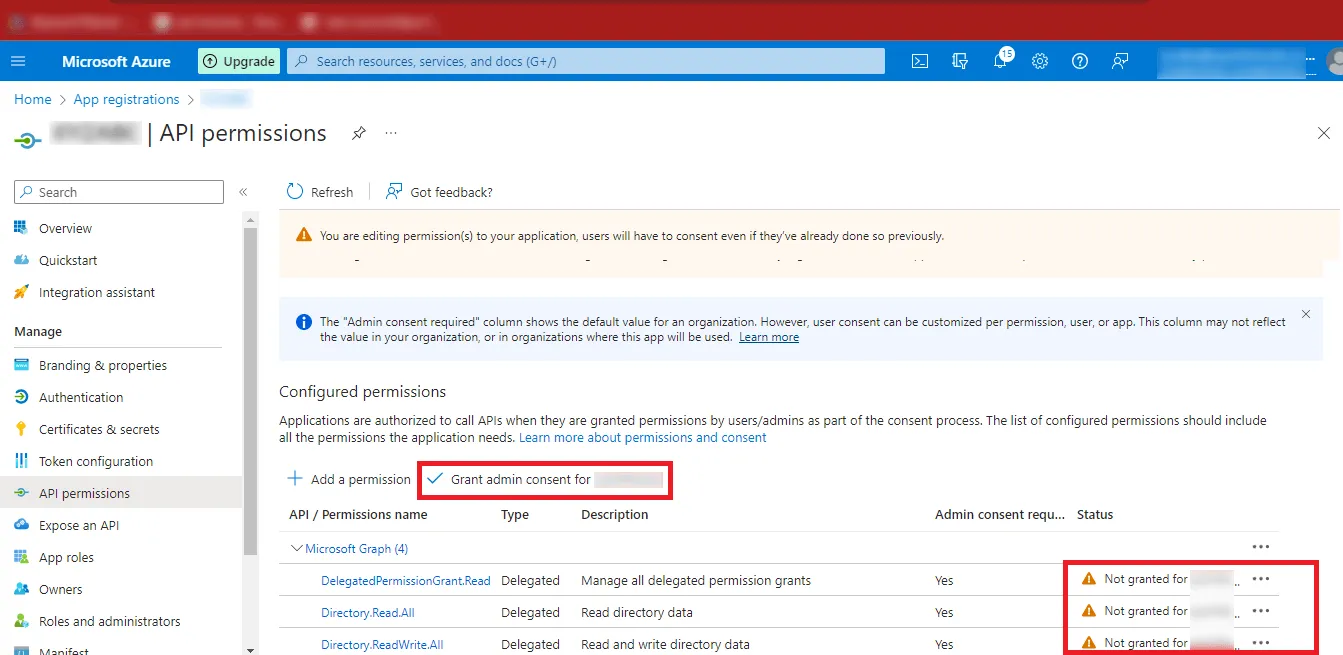This screenshot has height=655, width=1343.
Task: Open directories and subscriptions filter icon
Action: 960,61
